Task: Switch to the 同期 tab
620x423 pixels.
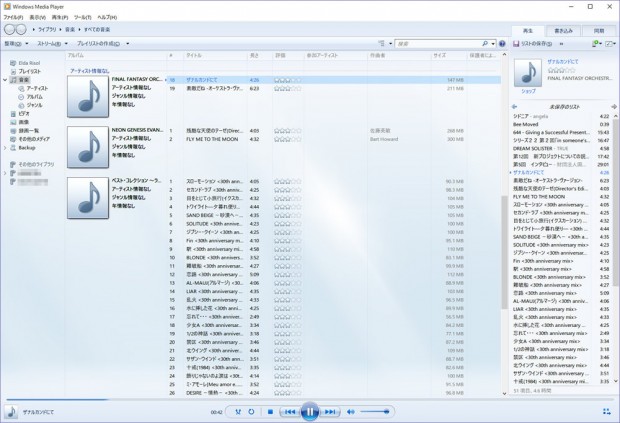Action: pos(599,30)
